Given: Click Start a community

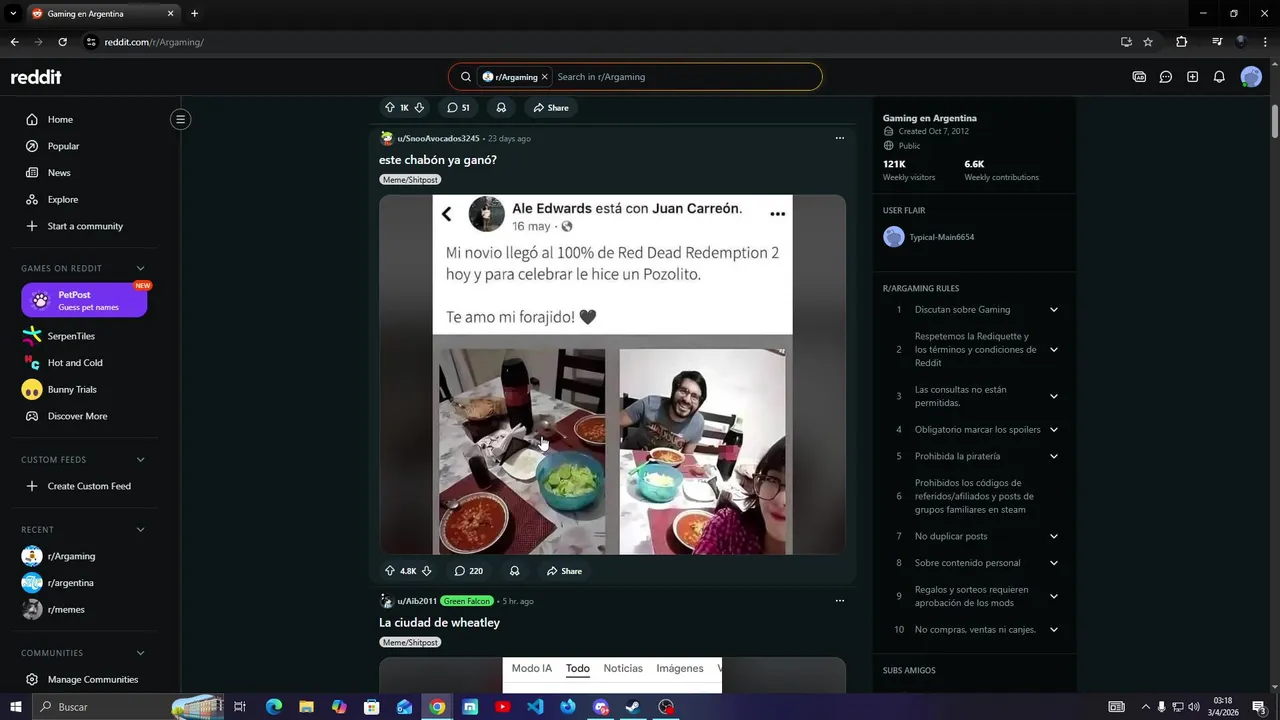Looking at the screenshot, I should (85, 226).
